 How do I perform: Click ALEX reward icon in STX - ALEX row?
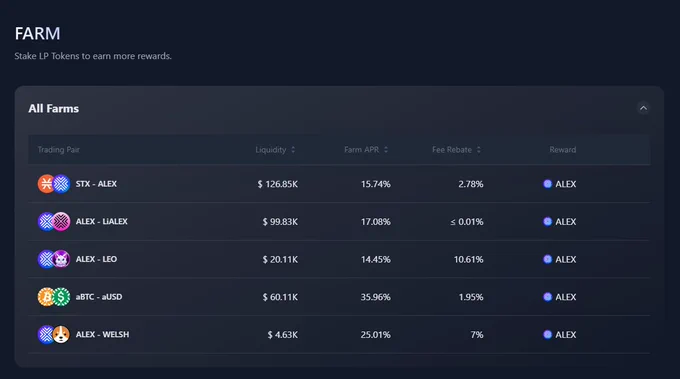click(x=547, y=184)
